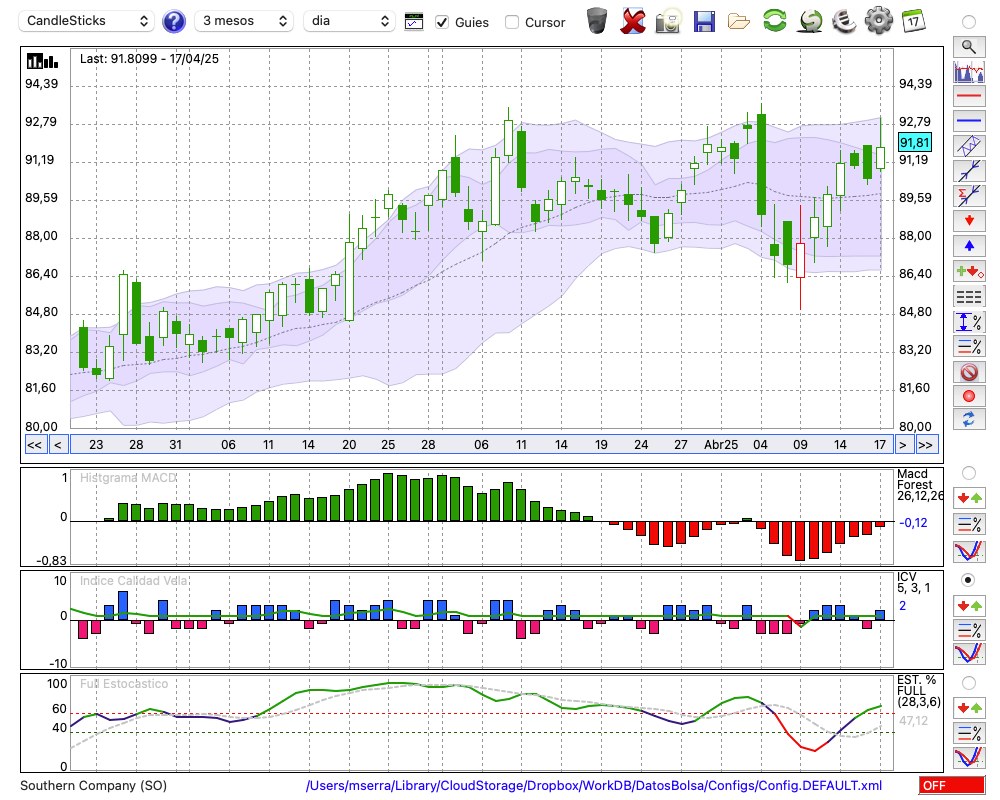The width and height of the screenshot is (1000, 800).
Task: Click the Config.DEFAULT.xml file path link
Action: point(594,785)
